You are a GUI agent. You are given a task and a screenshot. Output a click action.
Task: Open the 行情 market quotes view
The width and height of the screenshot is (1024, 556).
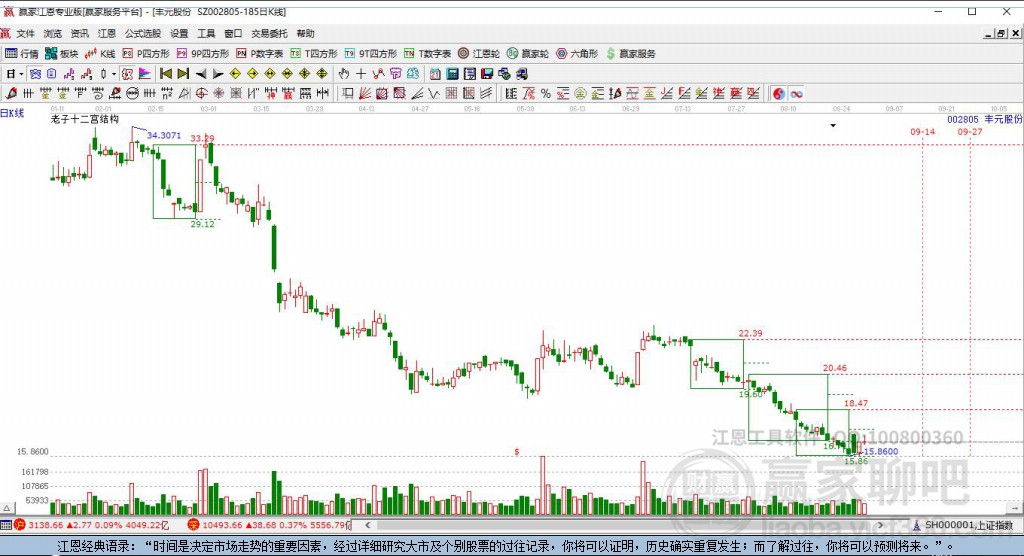pos(22,53)
